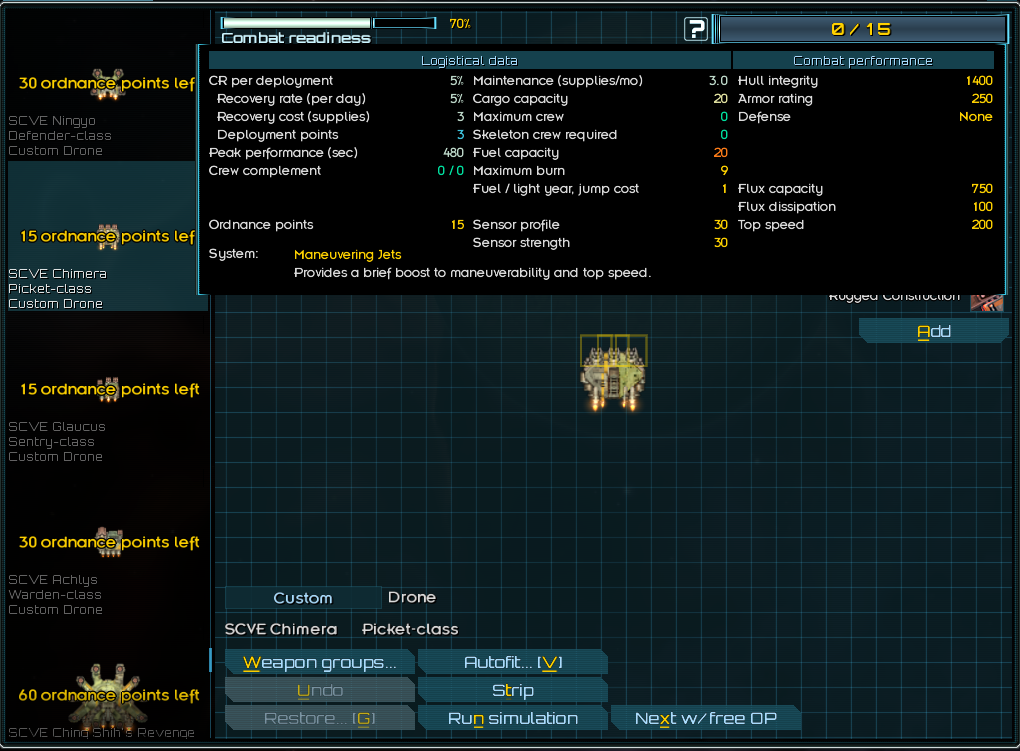Open Weapon groups settings
Viewport: 1020px width, 751px height.
coord(319,662)
